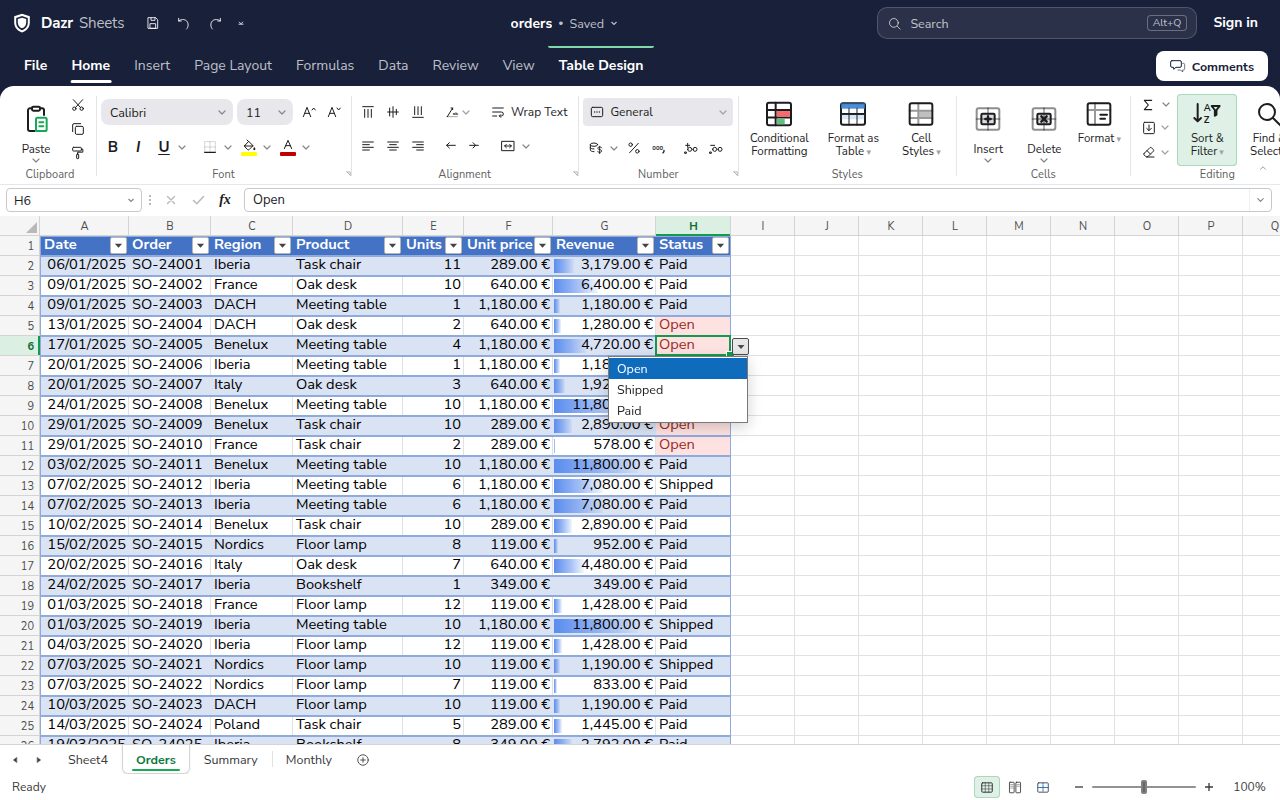The height and width of the screenshot is (800, 1280).
Task: Click the increase indent arrow
Action: pyautogui.click(x=474, y=146)
